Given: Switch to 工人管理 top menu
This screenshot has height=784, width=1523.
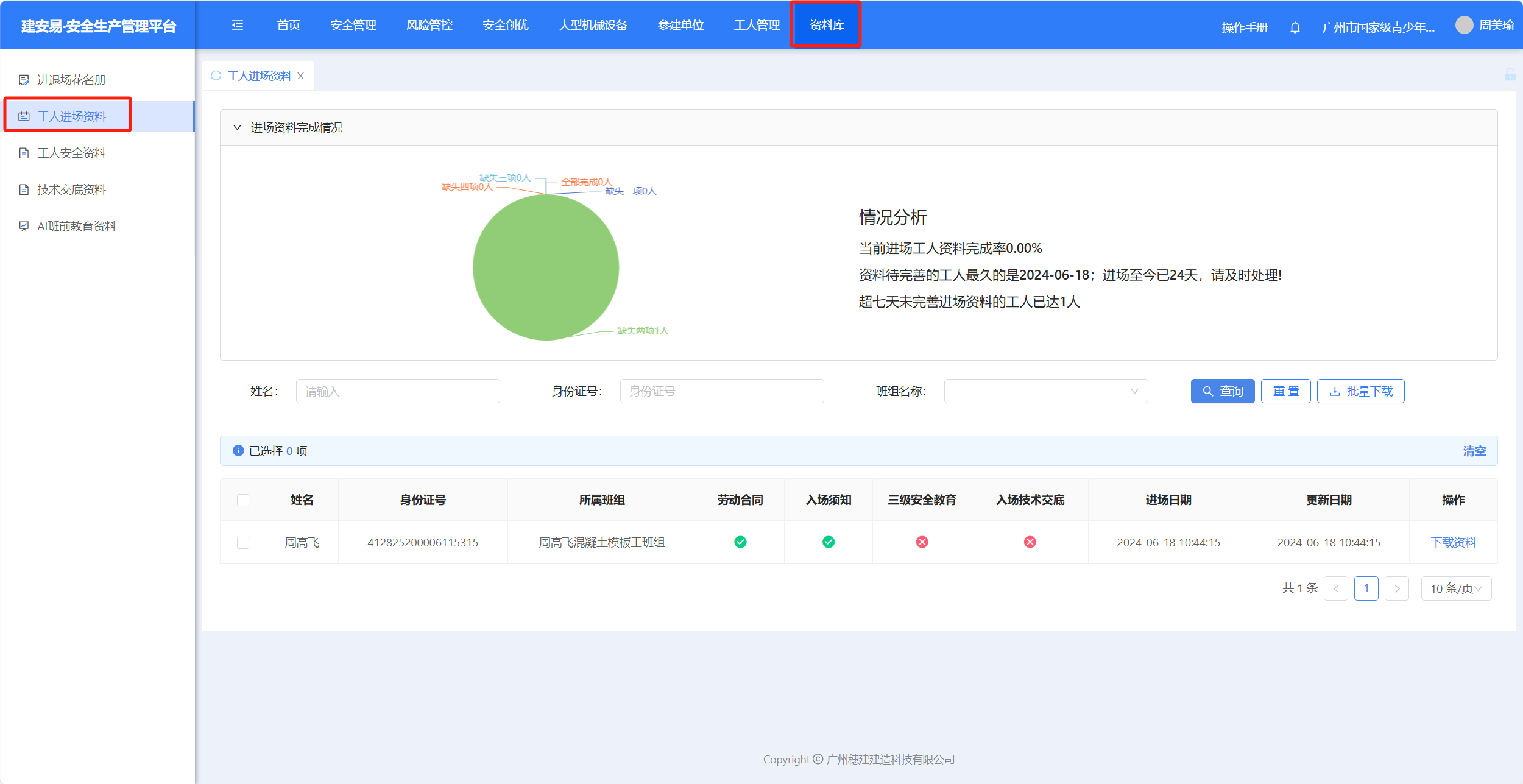Looking at the screenshot, I should 757,25.
